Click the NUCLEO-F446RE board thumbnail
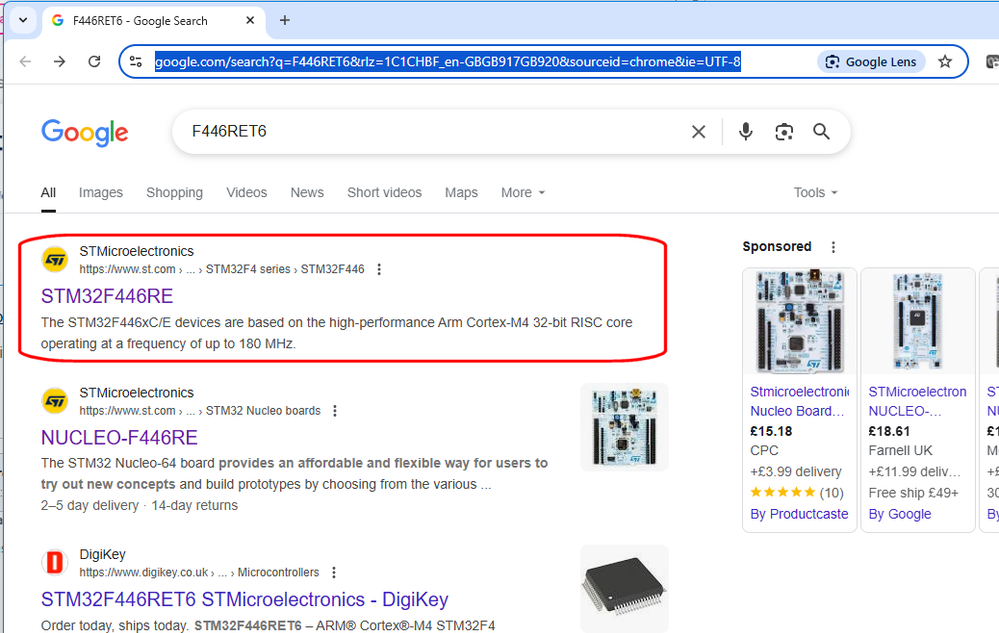The image size is (999, 633). (624, 427)
